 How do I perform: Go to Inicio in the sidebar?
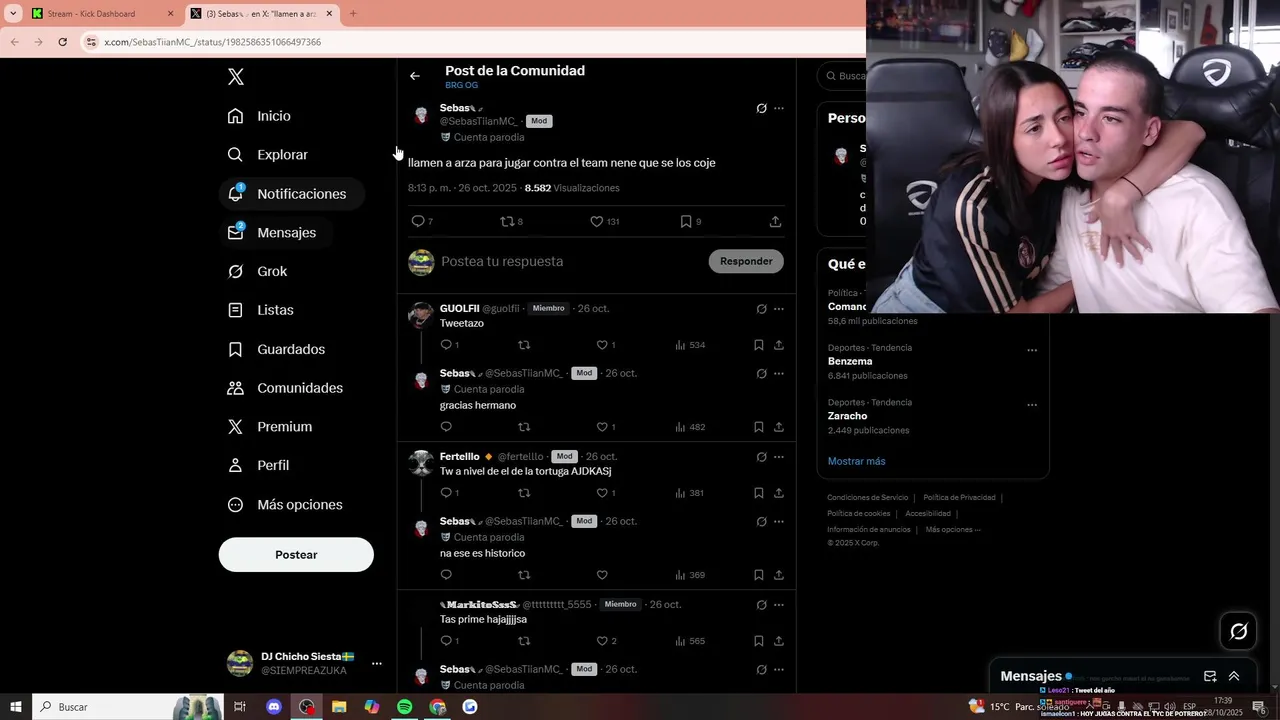point(259,116)
